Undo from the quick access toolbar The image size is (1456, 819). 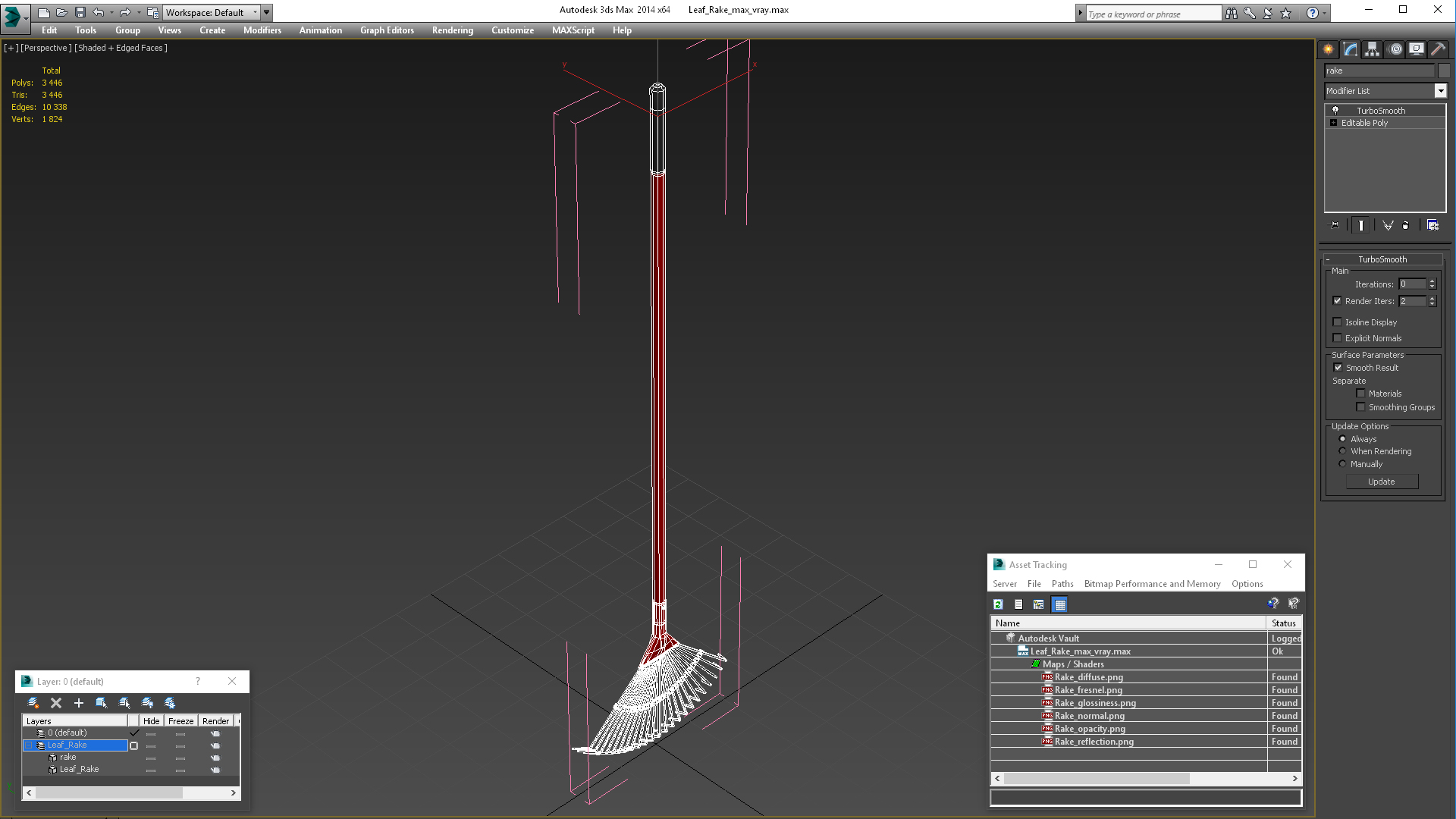(x=99, y=12)
